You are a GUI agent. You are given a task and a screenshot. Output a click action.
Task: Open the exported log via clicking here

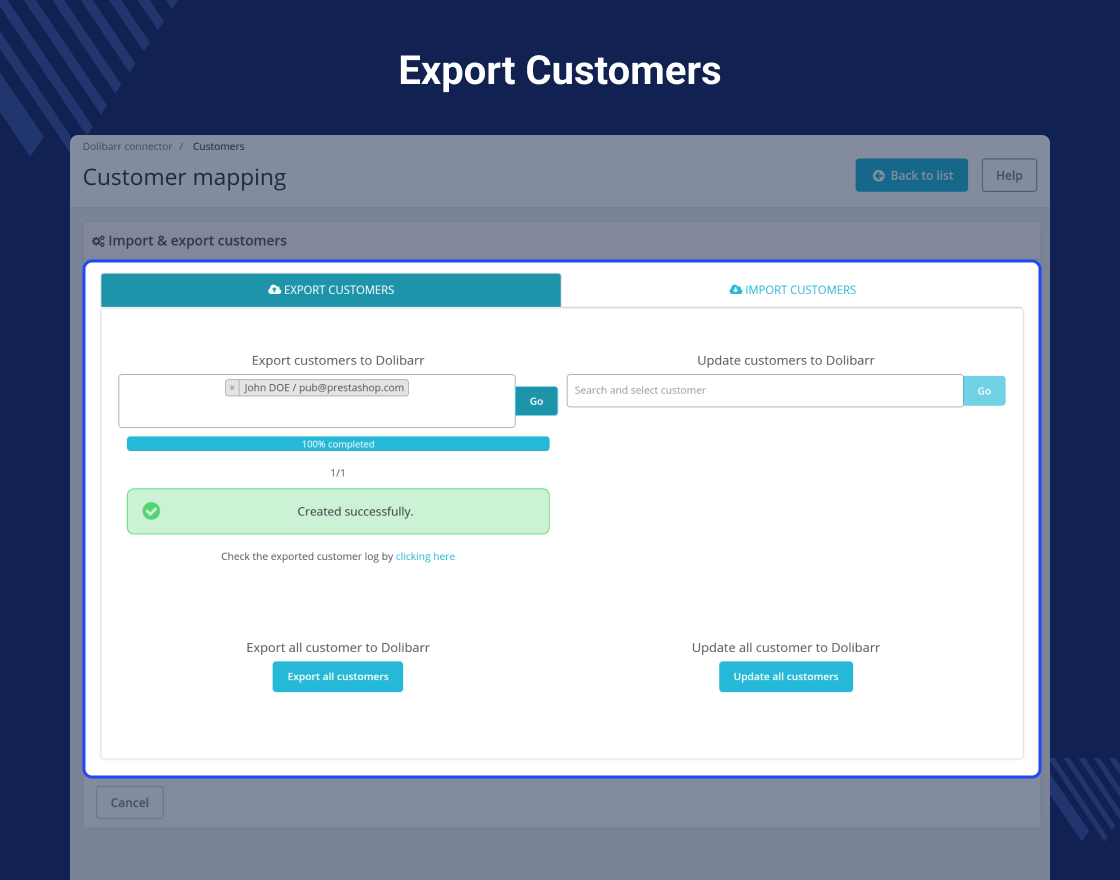click(x=425, y=556)
